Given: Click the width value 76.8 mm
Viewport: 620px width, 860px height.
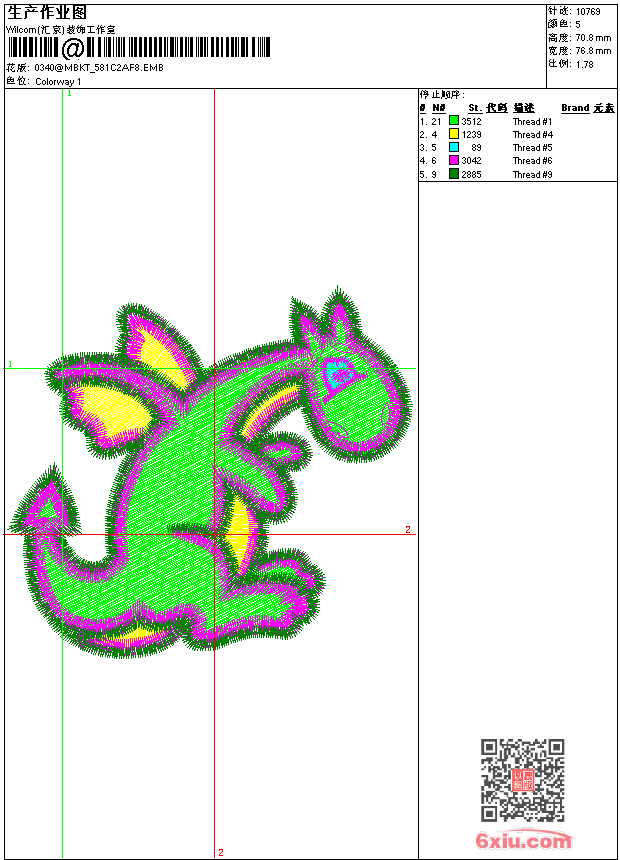Looking at the screenshot, I should (593, 51).
